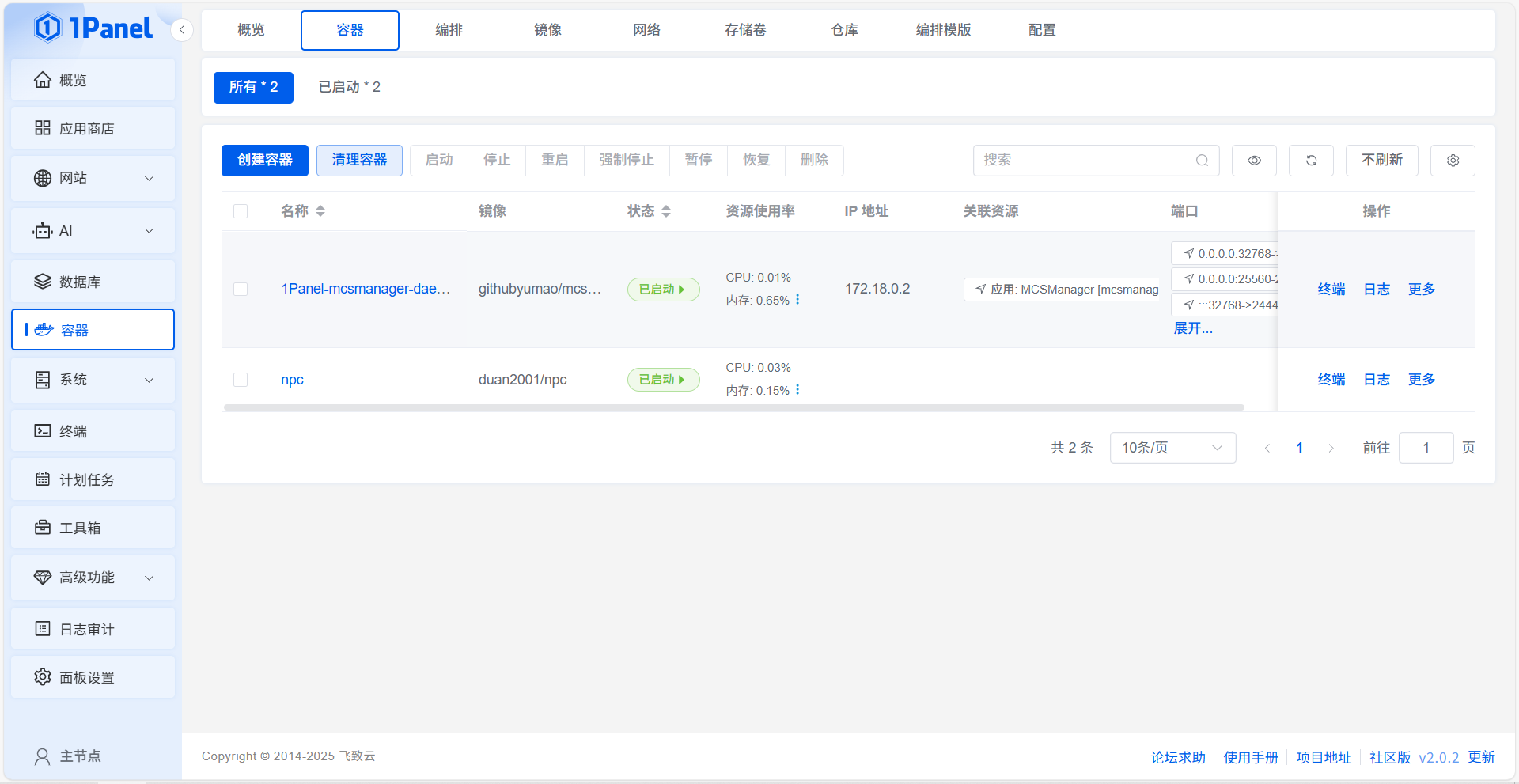Check the select-all checkbox in table header
1519x784 pixels.
tap(241, 211)
